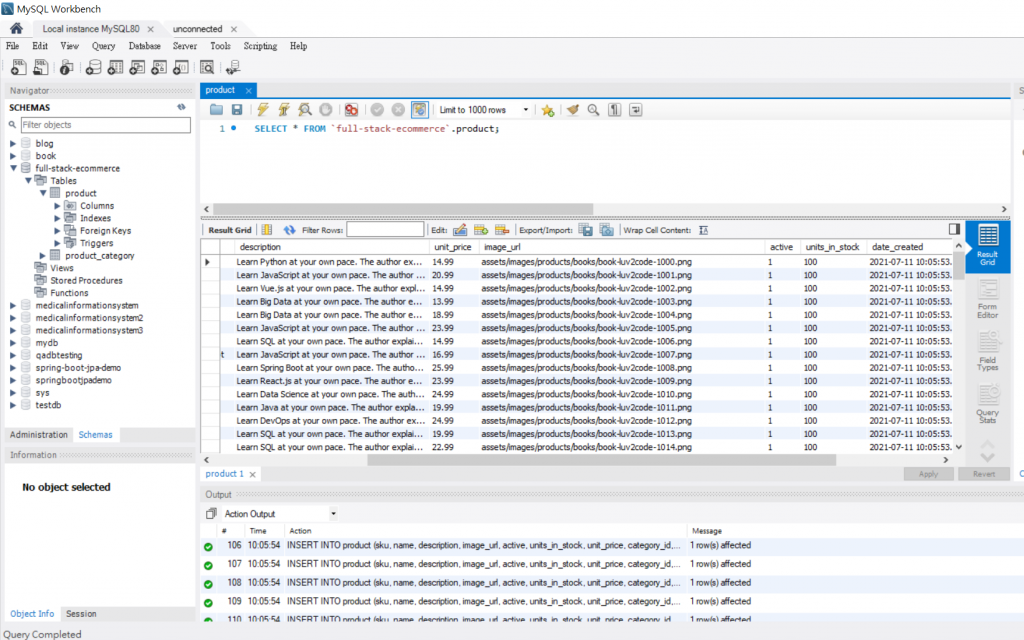1024x640 pixels.
Task: Toggle word wrapping in the editor
Action: click(x=635, y=110)
